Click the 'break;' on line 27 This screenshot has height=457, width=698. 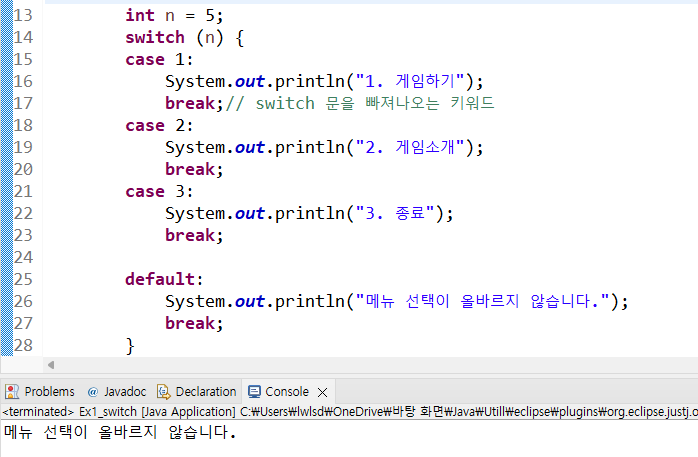(194, 323)
